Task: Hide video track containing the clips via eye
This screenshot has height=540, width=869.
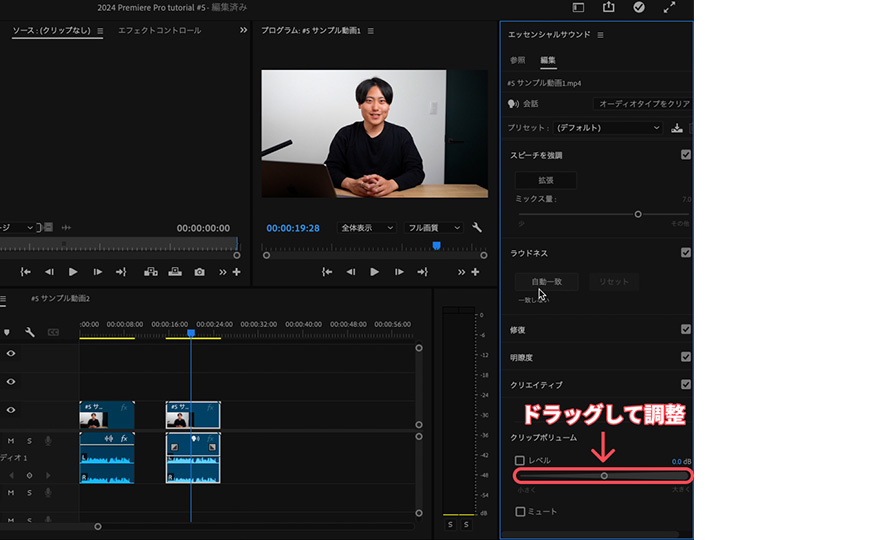Action: point(11,410)
